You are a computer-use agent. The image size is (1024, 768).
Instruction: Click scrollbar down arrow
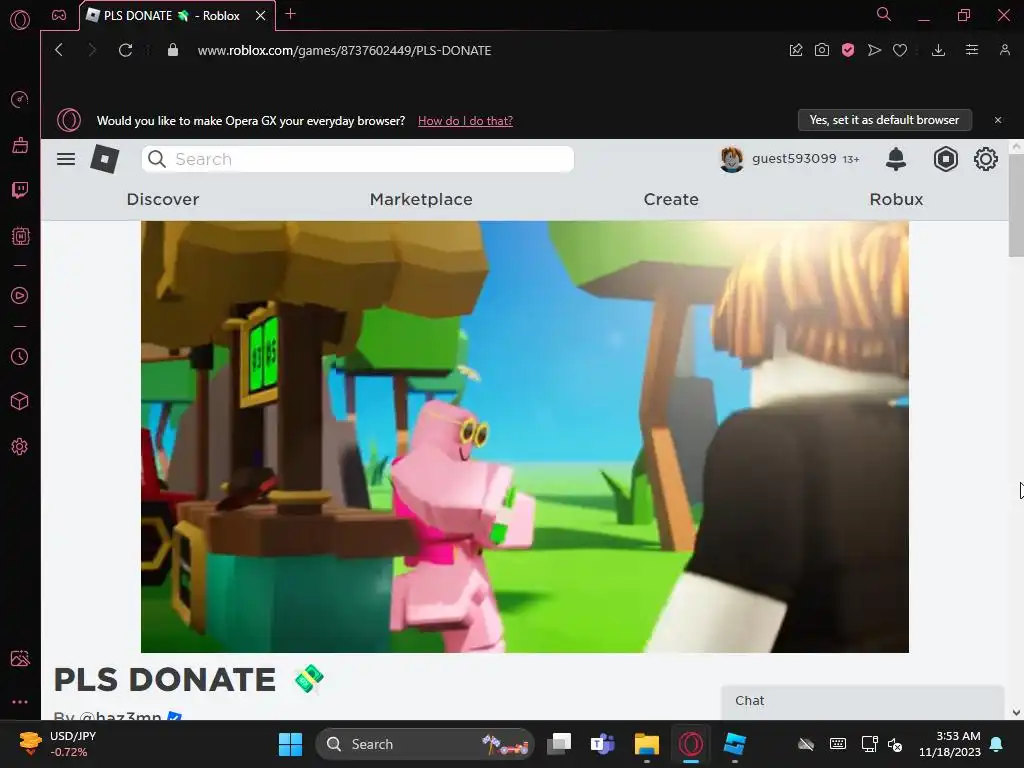tap(1016, 712)
